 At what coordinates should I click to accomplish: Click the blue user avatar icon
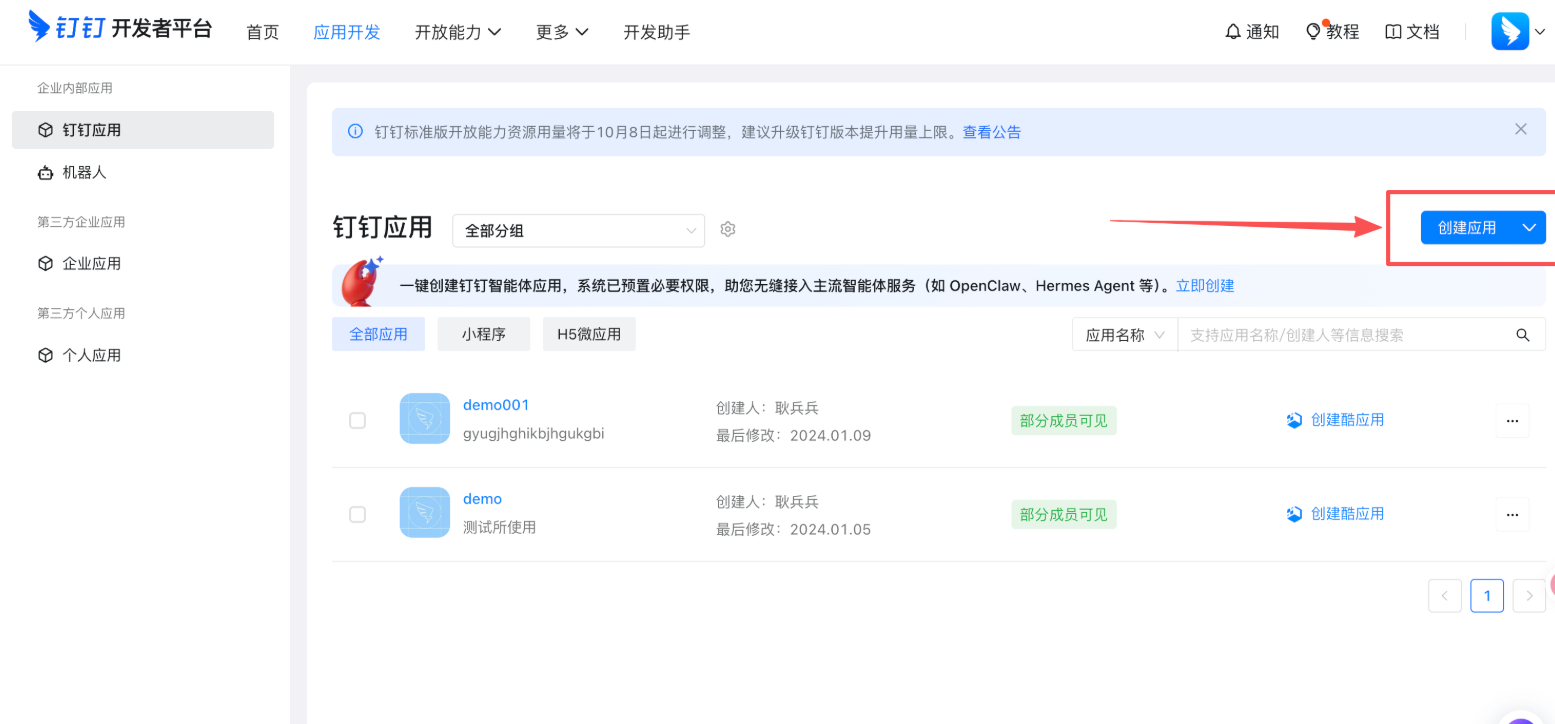point(1510,31)
